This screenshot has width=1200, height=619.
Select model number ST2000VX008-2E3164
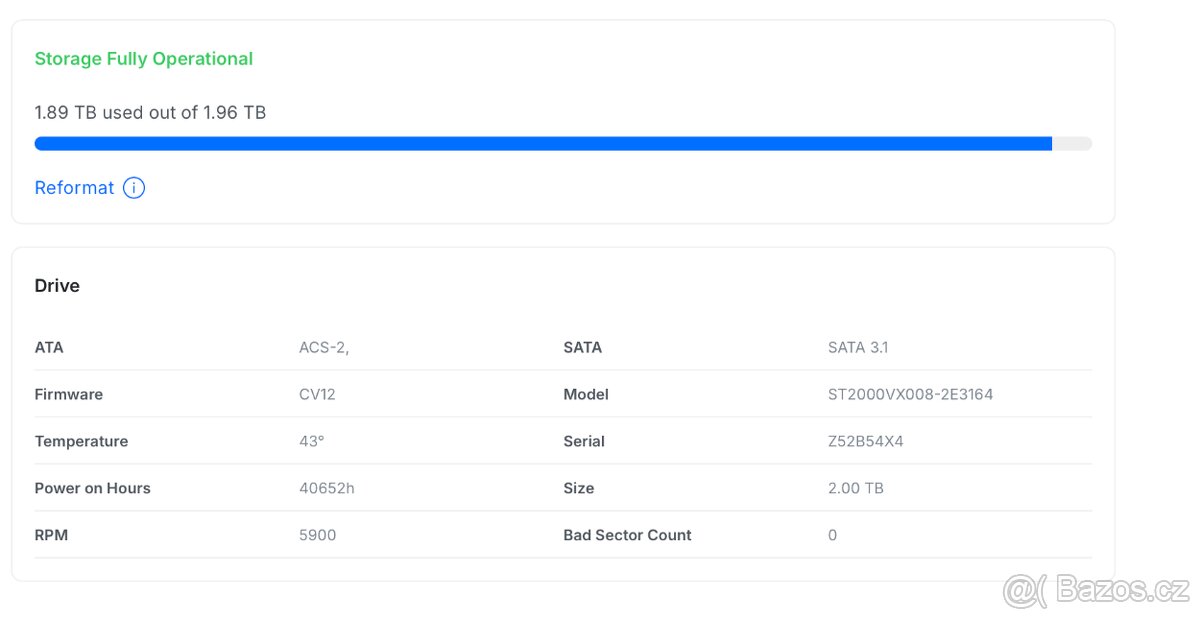tap(910, 395)
